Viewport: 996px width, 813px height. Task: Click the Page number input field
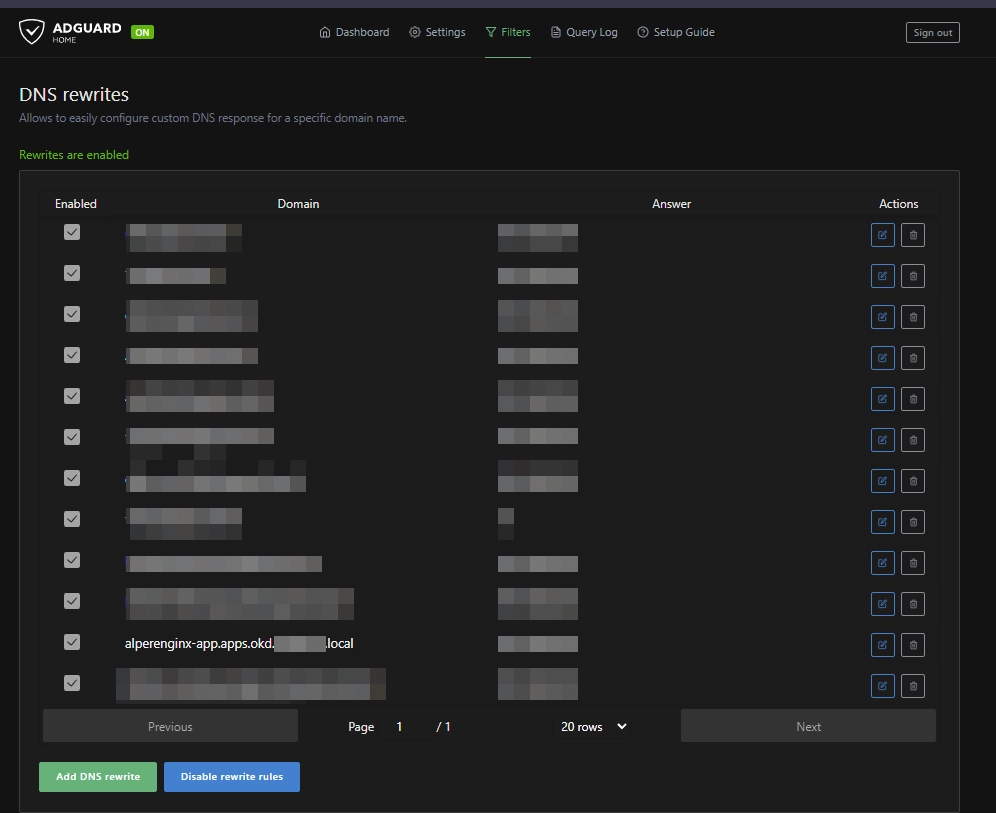tap(405, 727)
